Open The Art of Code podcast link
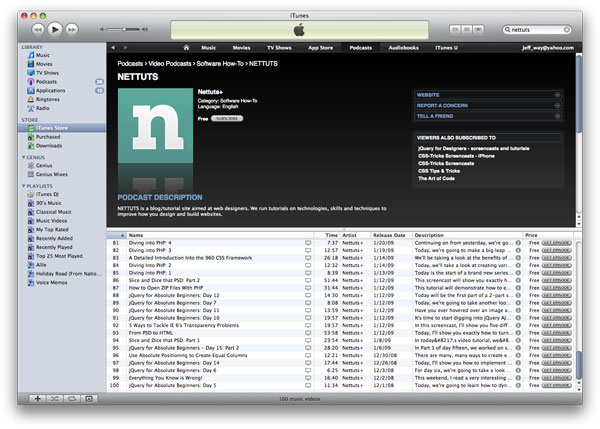The height and width of the screenshot is (429, 600). [436, 178]
